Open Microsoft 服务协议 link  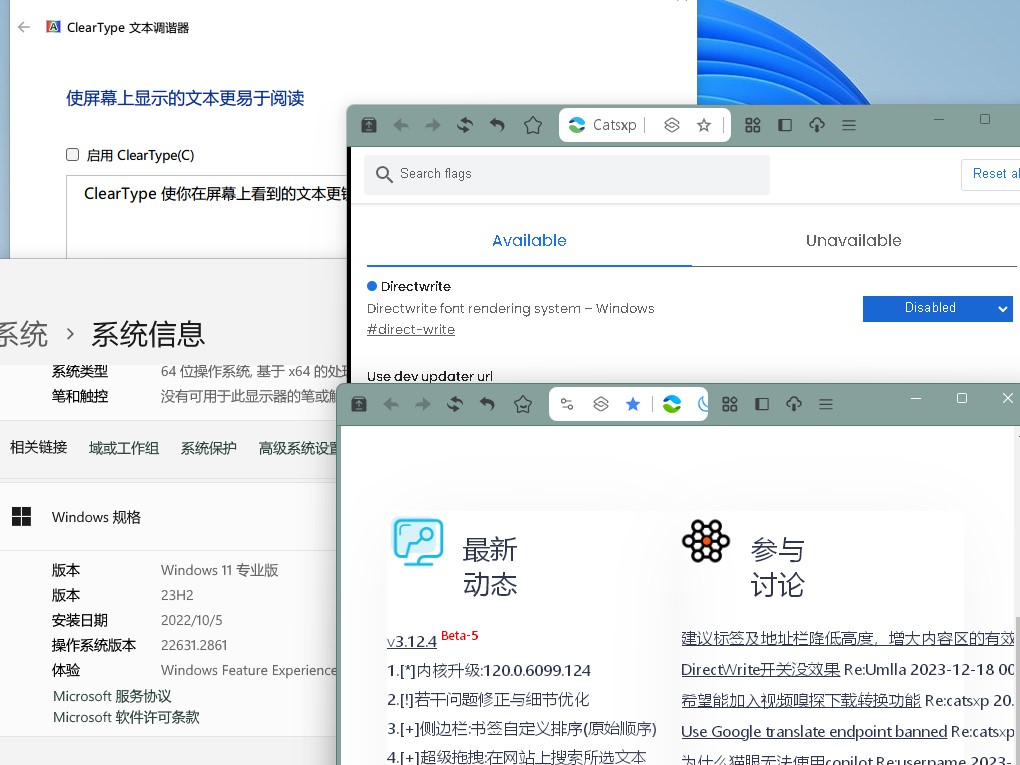(x=112, y=696)
